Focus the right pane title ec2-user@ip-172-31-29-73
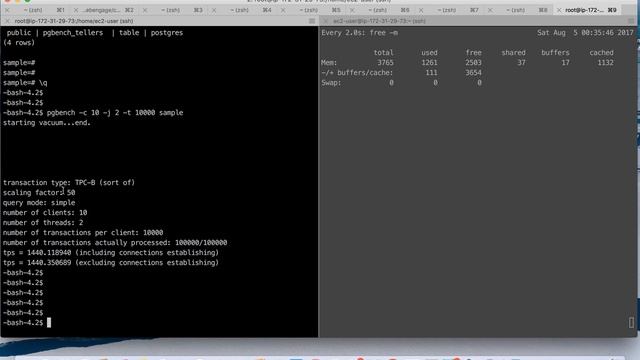 click(379, 21)
